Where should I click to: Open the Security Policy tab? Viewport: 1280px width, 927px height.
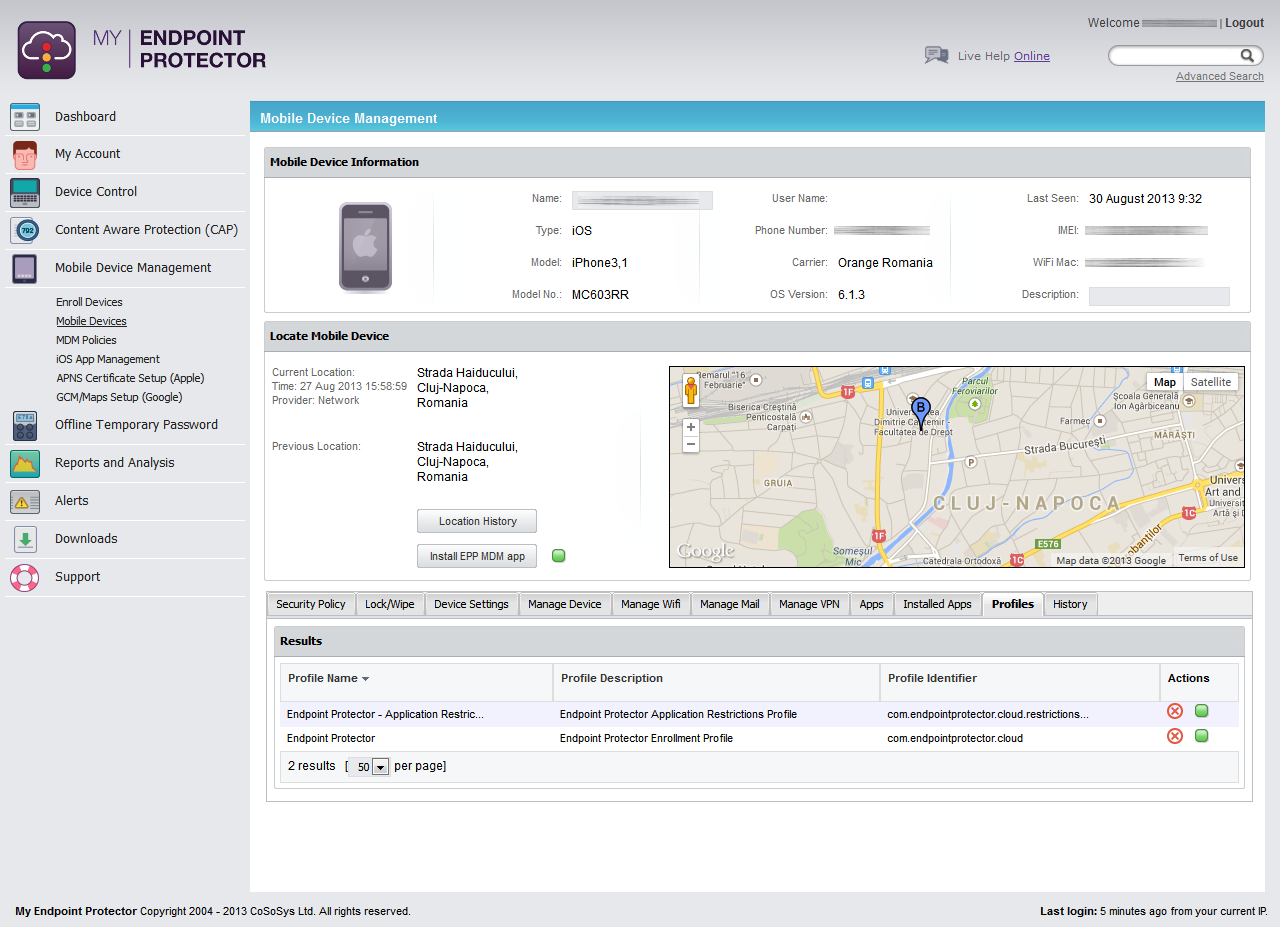[x=311, y=604]
